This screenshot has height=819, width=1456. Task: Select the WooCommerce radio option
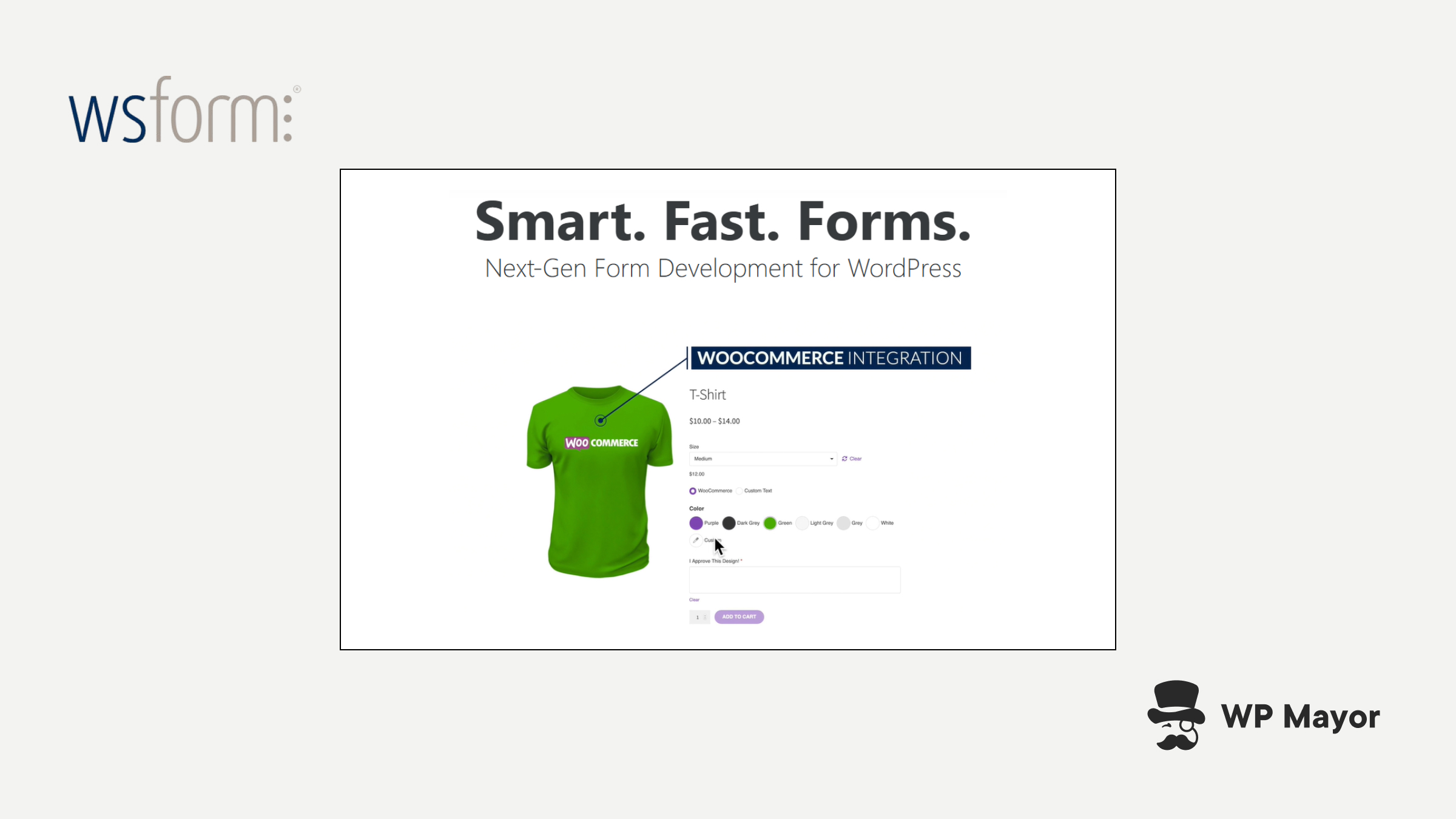[x=693, y=491]
